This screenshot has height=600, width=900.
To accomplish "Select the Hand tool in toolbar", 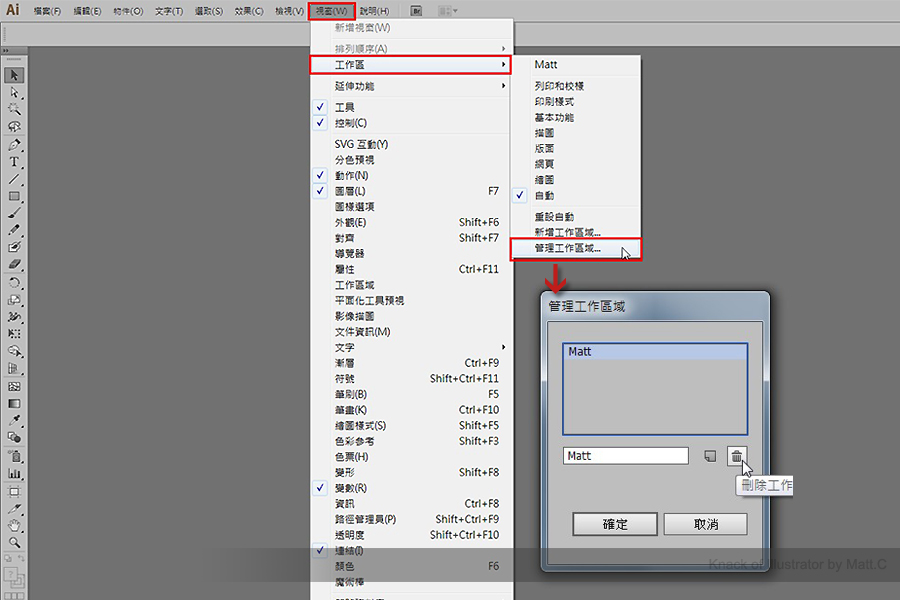I will 15,524.
